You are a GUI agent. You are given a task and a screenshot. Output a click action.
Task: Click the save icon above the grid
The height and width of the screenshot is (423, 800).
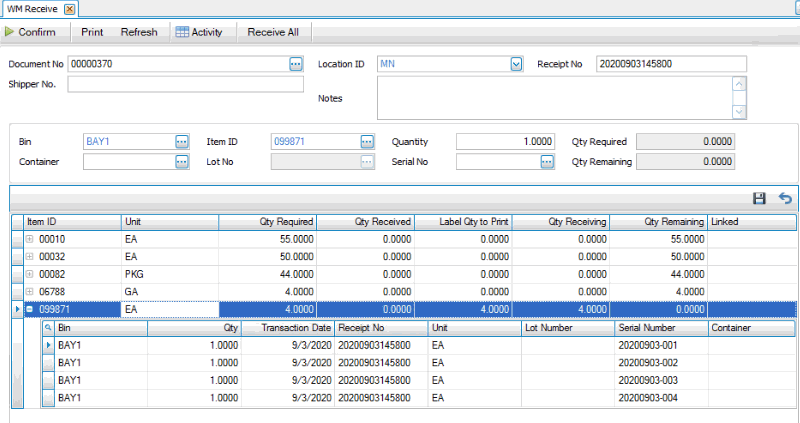[759, 199]
